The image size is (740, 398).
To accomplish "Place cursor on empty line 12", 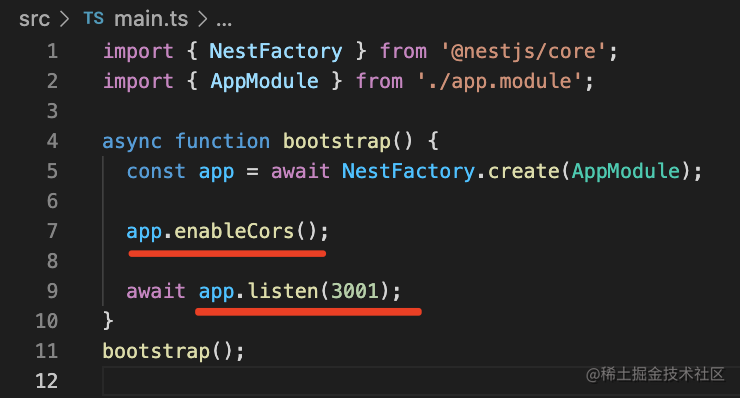I will click(x=420, y=381).
